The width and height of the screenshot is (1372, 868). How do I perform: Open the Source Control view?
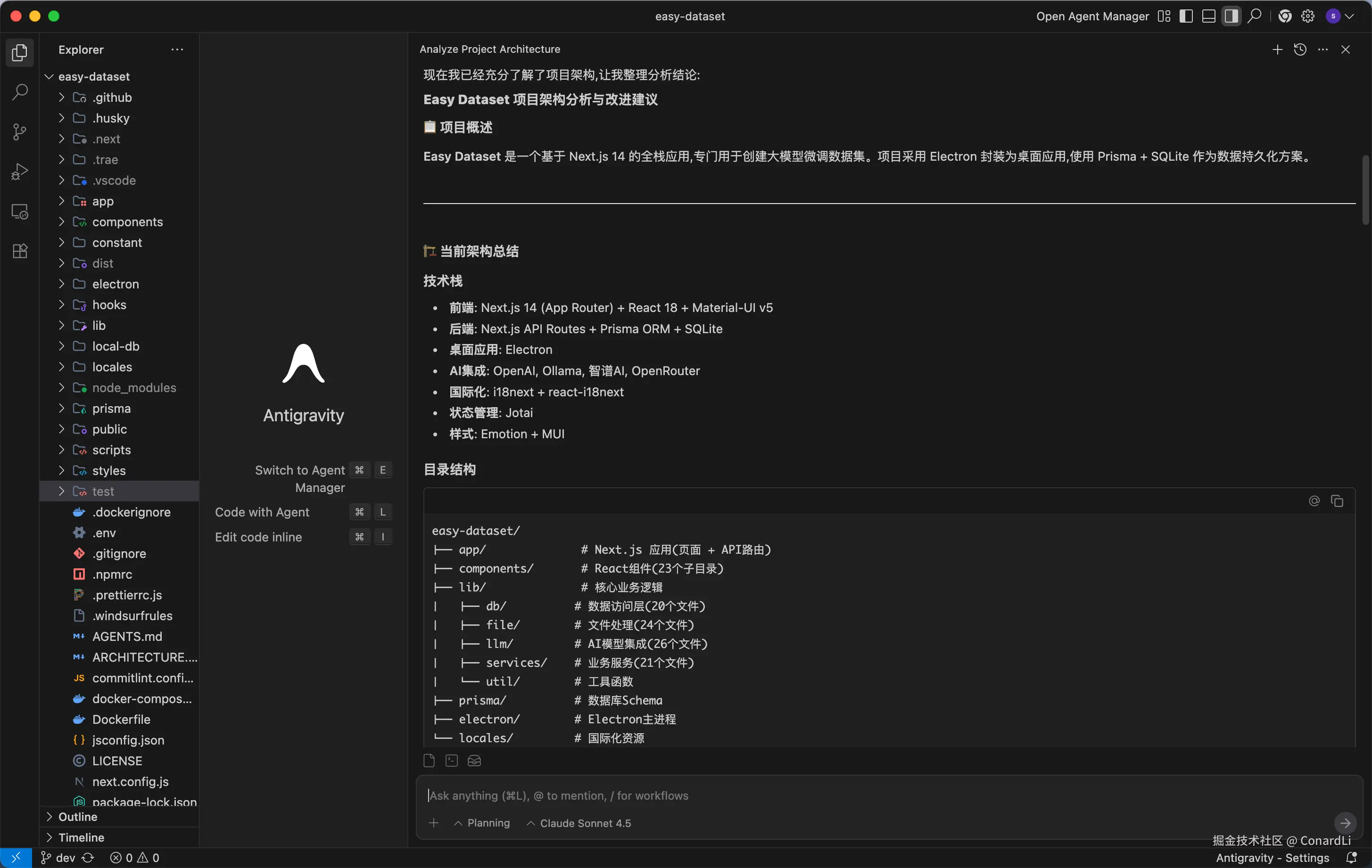pyautogui.click(x=20, y=131)
